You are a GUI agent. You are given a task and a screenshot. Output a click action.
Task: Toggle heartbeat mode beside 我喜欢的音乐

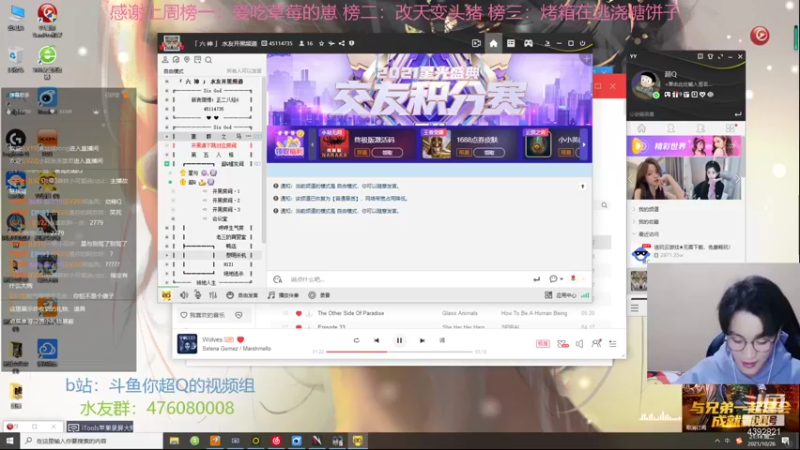[x=238, y=315]
